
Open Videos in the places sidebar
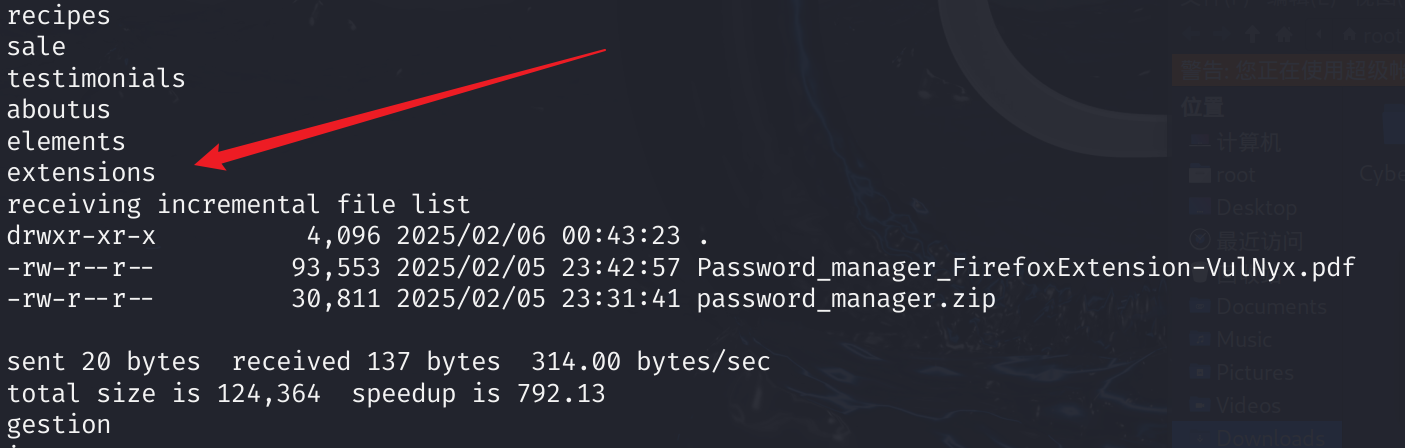pyautogui.click(x=1248, y=406)
